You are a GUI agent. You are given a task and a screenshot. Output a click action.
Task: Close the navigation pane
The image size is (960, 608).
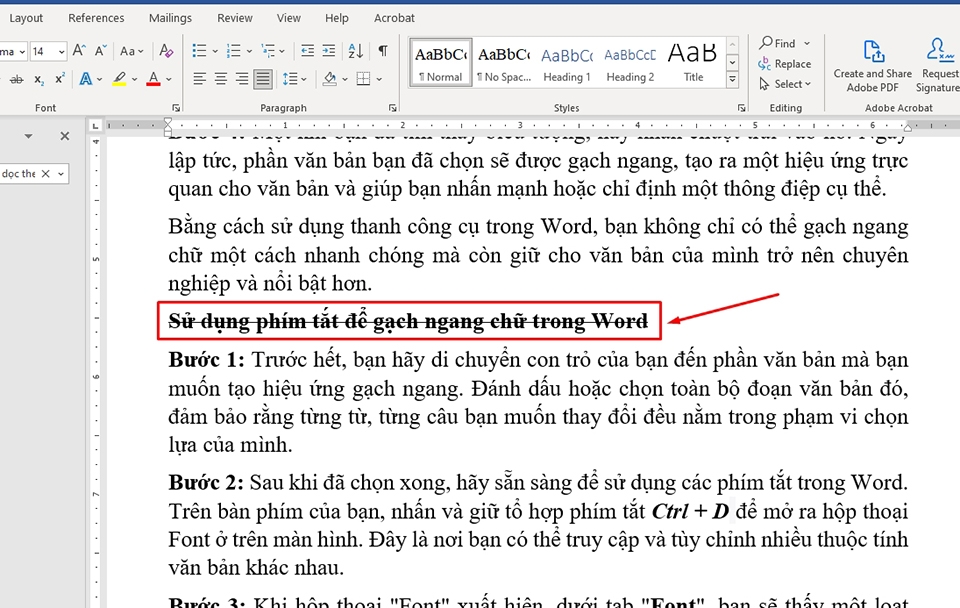click(64, 136)
